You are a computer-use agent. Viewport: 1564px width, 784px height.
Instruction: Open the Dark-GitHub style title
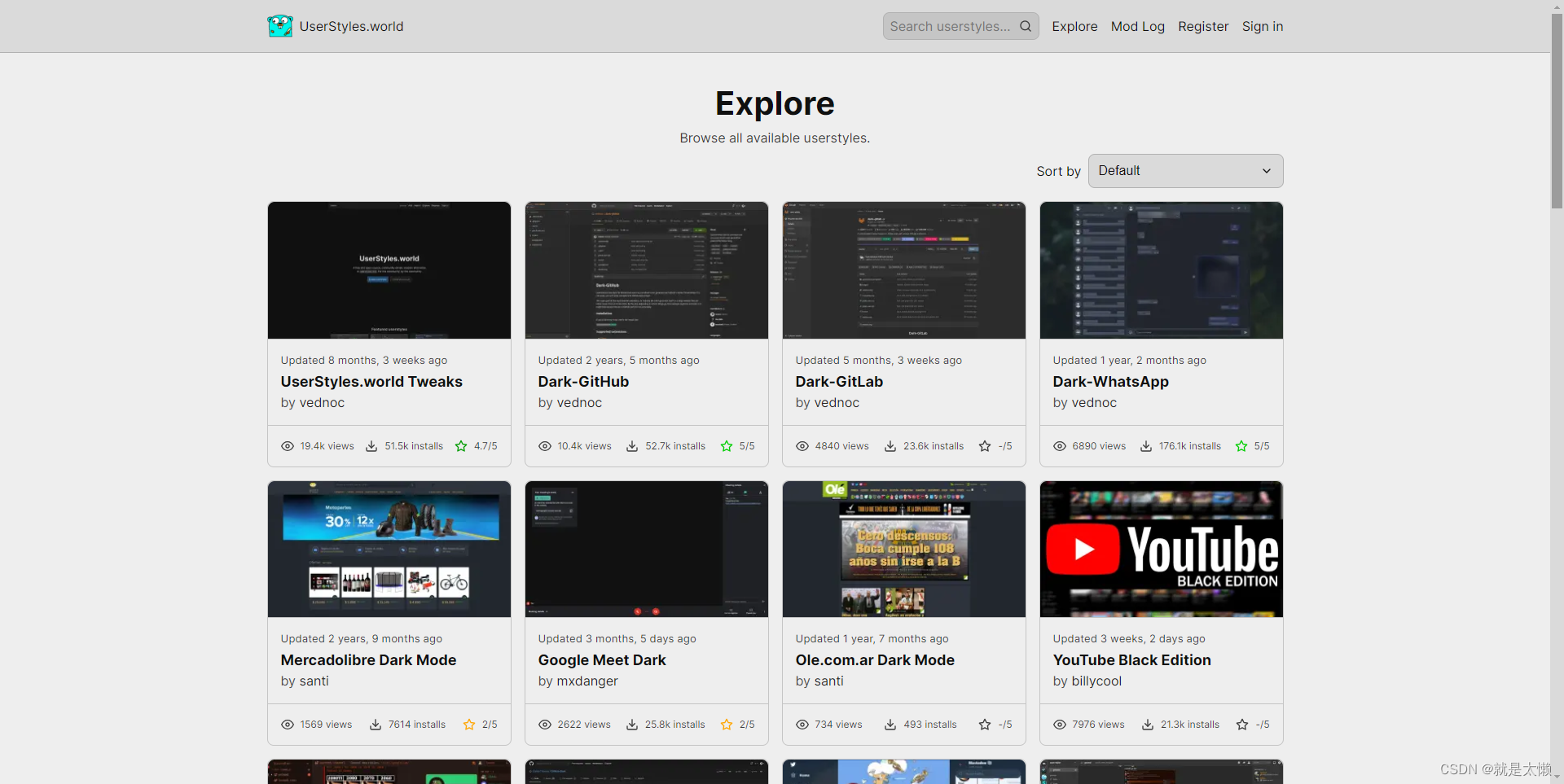point(583,382)
